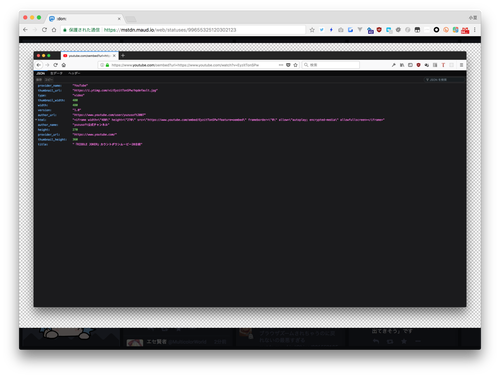Focus the JSON filter field
Image resolution: width=500 pixels, height=377 pixels.
(445, 80)
